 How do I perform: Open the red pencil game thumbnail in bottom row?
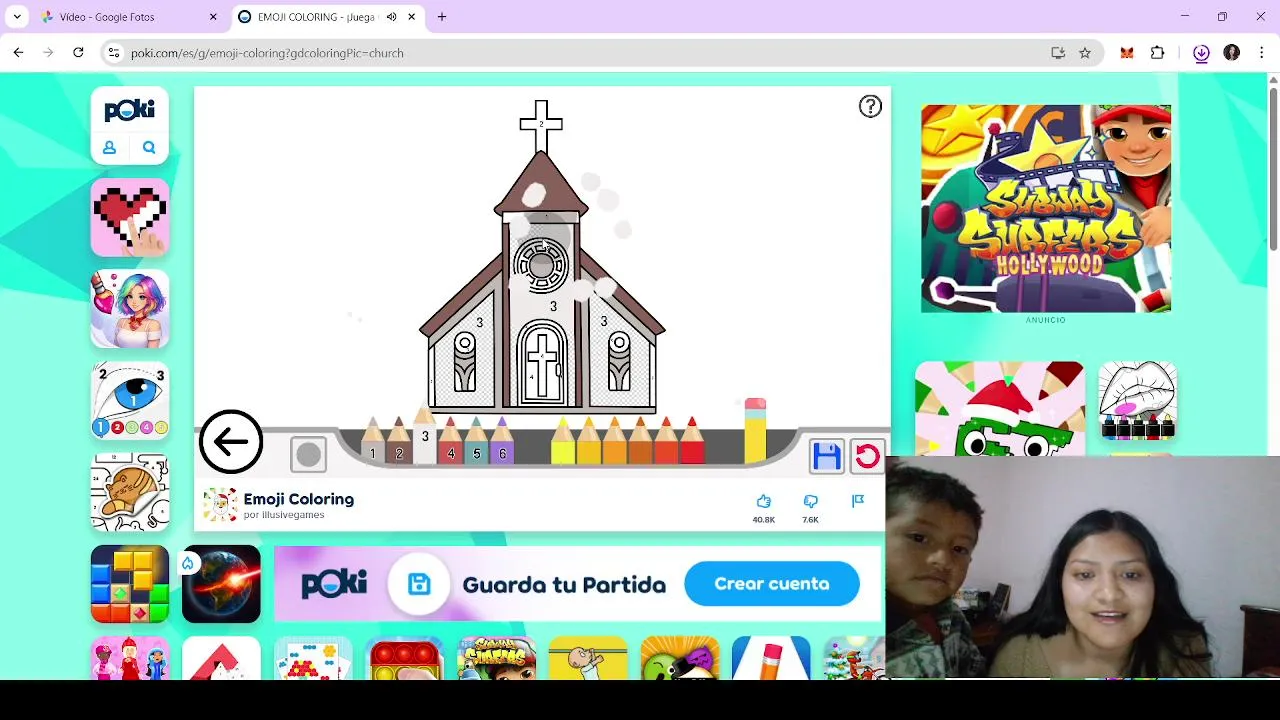click(x=771, y=658)
